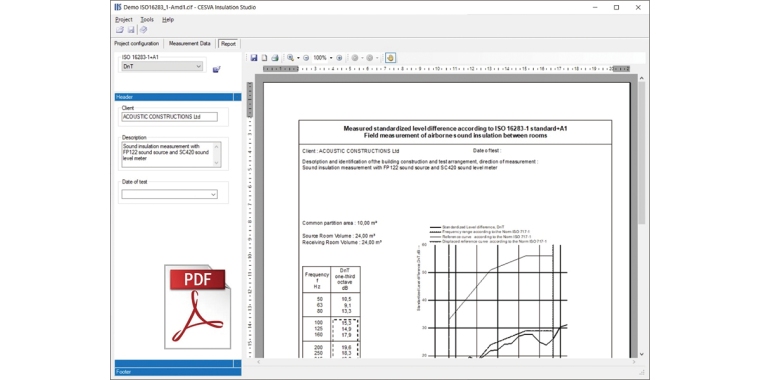Zoom out of report with minus icon
Viewport: 760px width, 380px height.
point(306,58)
